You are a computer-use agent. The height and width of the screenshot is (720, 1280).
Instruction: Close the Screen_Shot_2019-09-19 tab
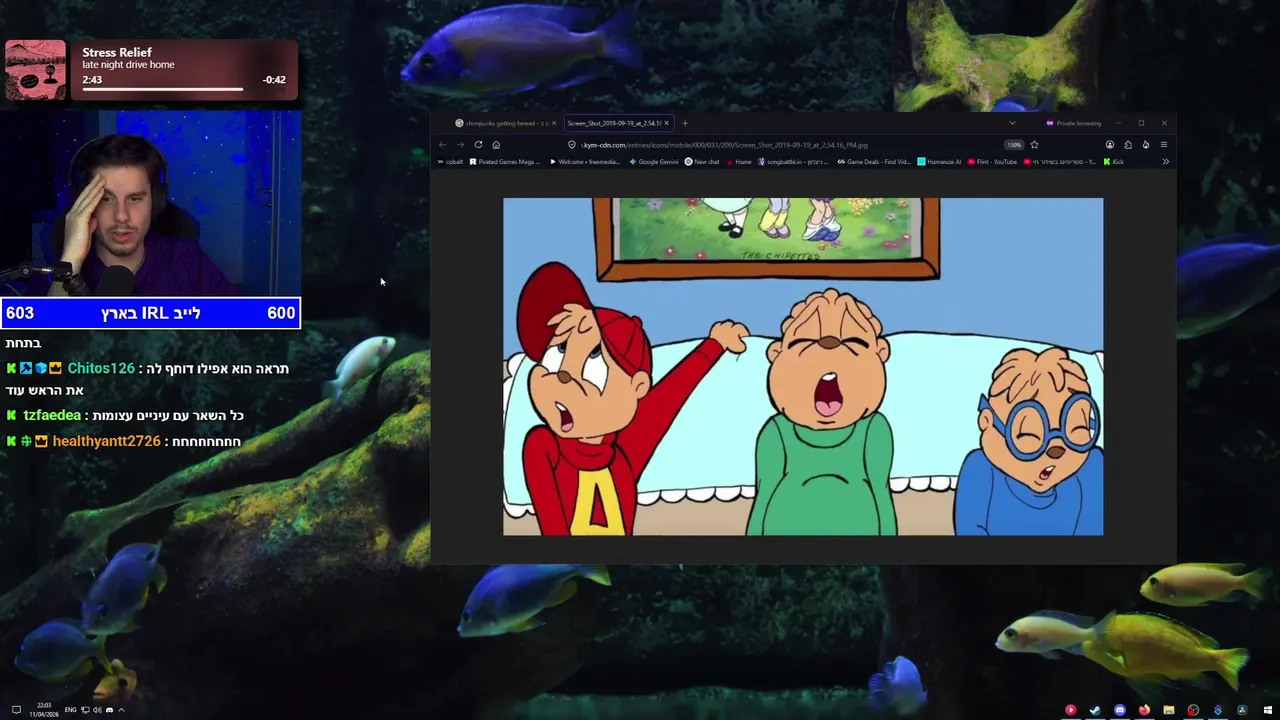click(666, 123)
